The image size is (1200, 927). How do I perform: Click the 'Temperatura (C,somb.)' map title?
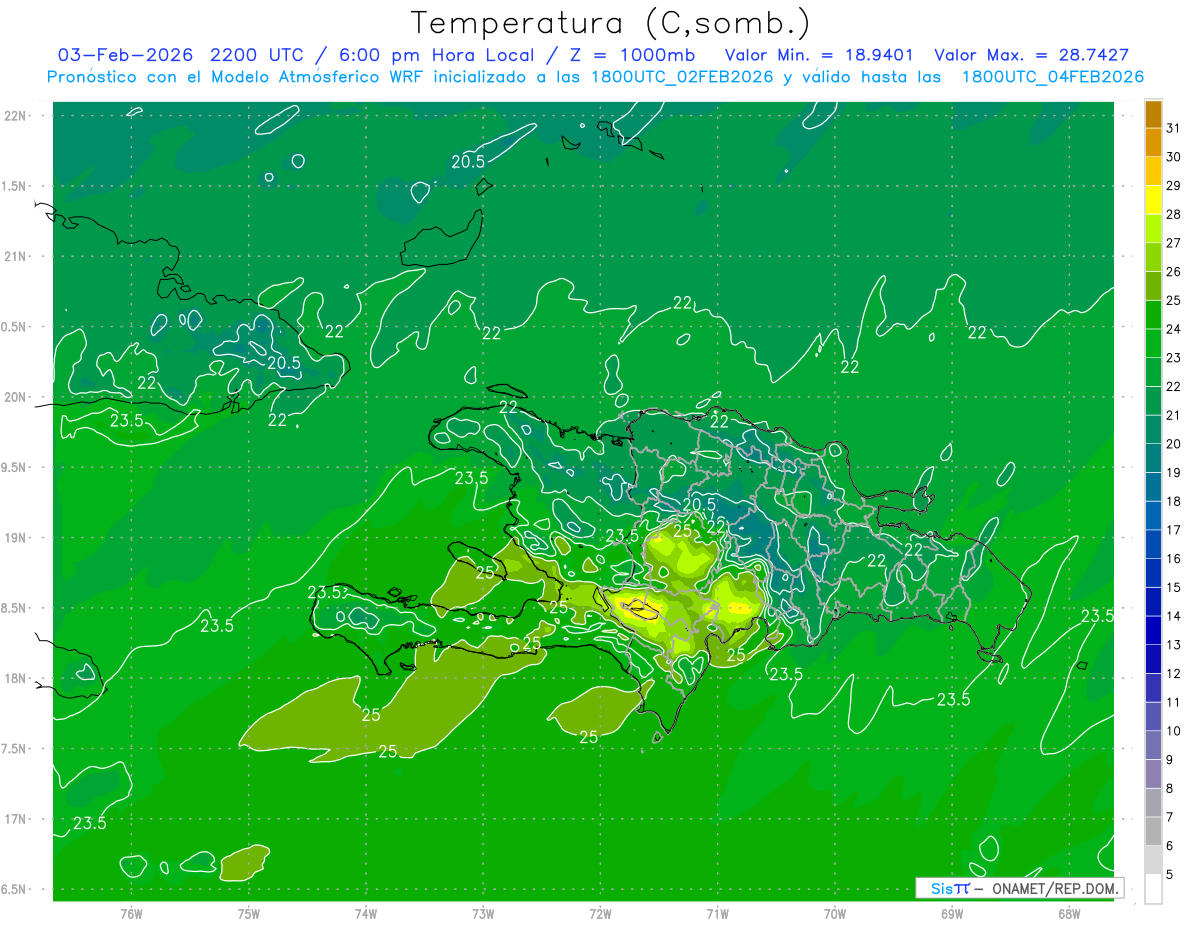[610, 24]
